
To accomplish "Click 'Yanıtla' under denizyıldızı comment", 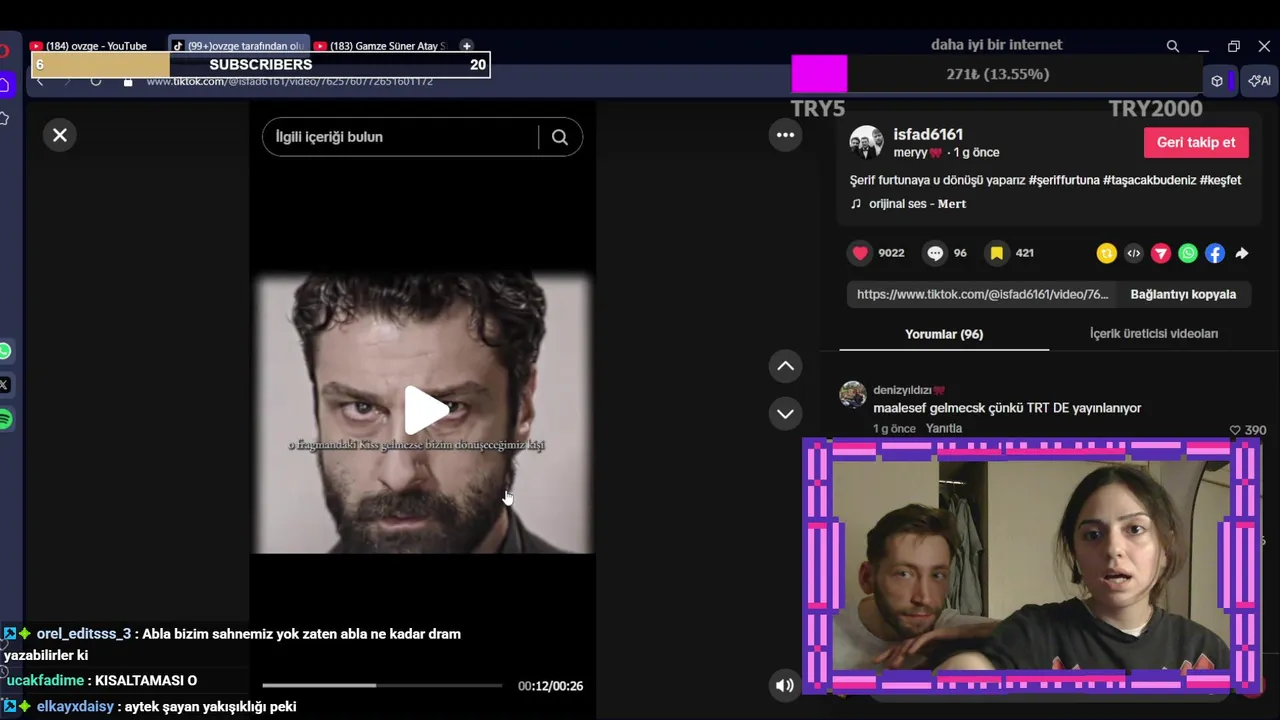I will [x=944, y=428].
